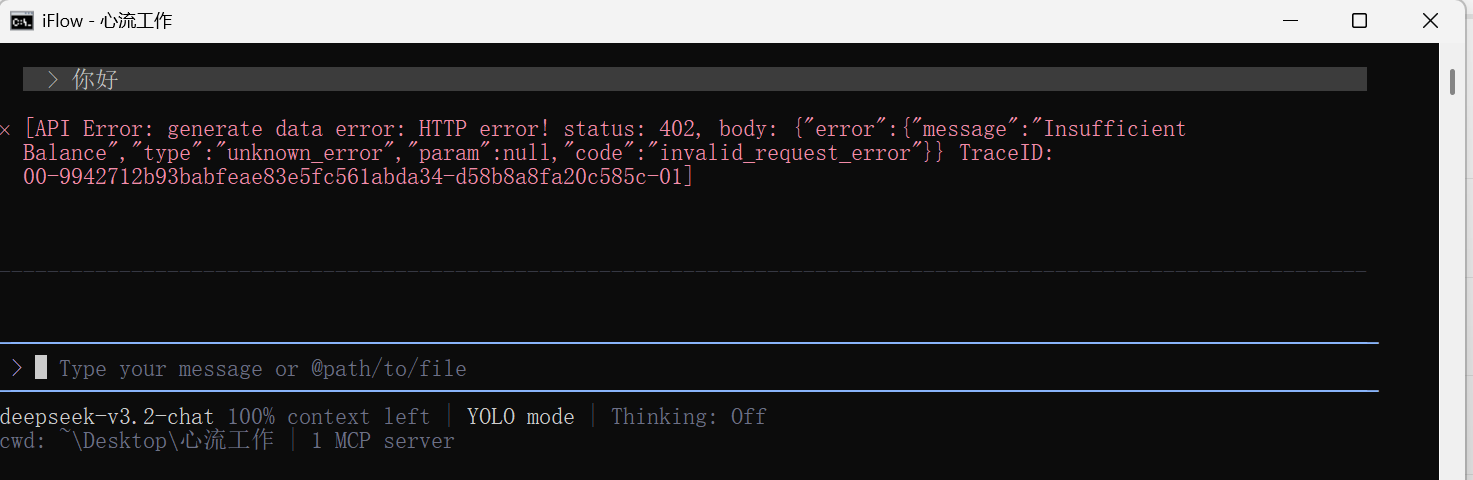This screenshot has height=480, width=1473.
Task: Click the TraceID value line
Action: pyautogui.click(x=357, y=177)
